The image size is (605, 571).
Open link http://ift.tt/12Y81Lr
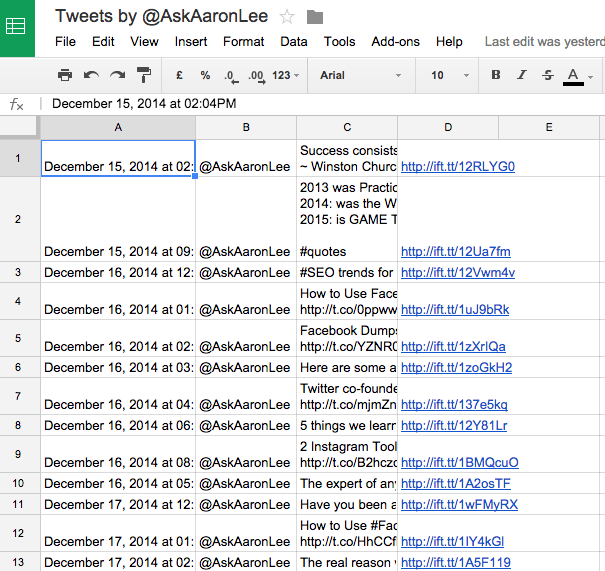tap(454, 425)
